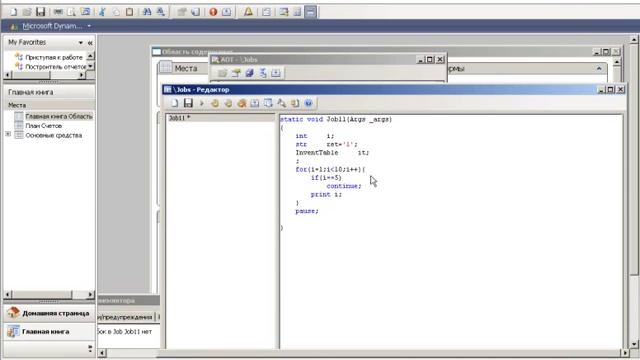Viewport: 640px width, 360px height.
Task: Click the highlighted last icon in the main toolbar
Action: pyautogui.click(x=311, y=12)
